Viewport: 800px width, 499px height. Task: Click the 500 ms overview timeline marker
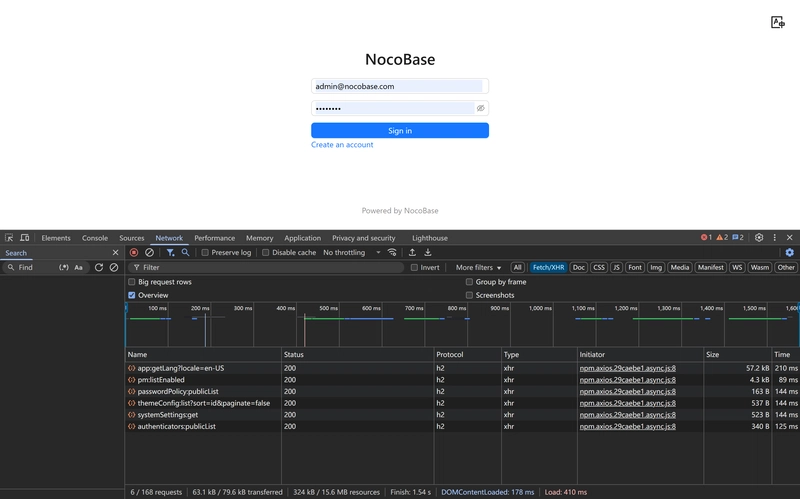(x=329, y=308)
